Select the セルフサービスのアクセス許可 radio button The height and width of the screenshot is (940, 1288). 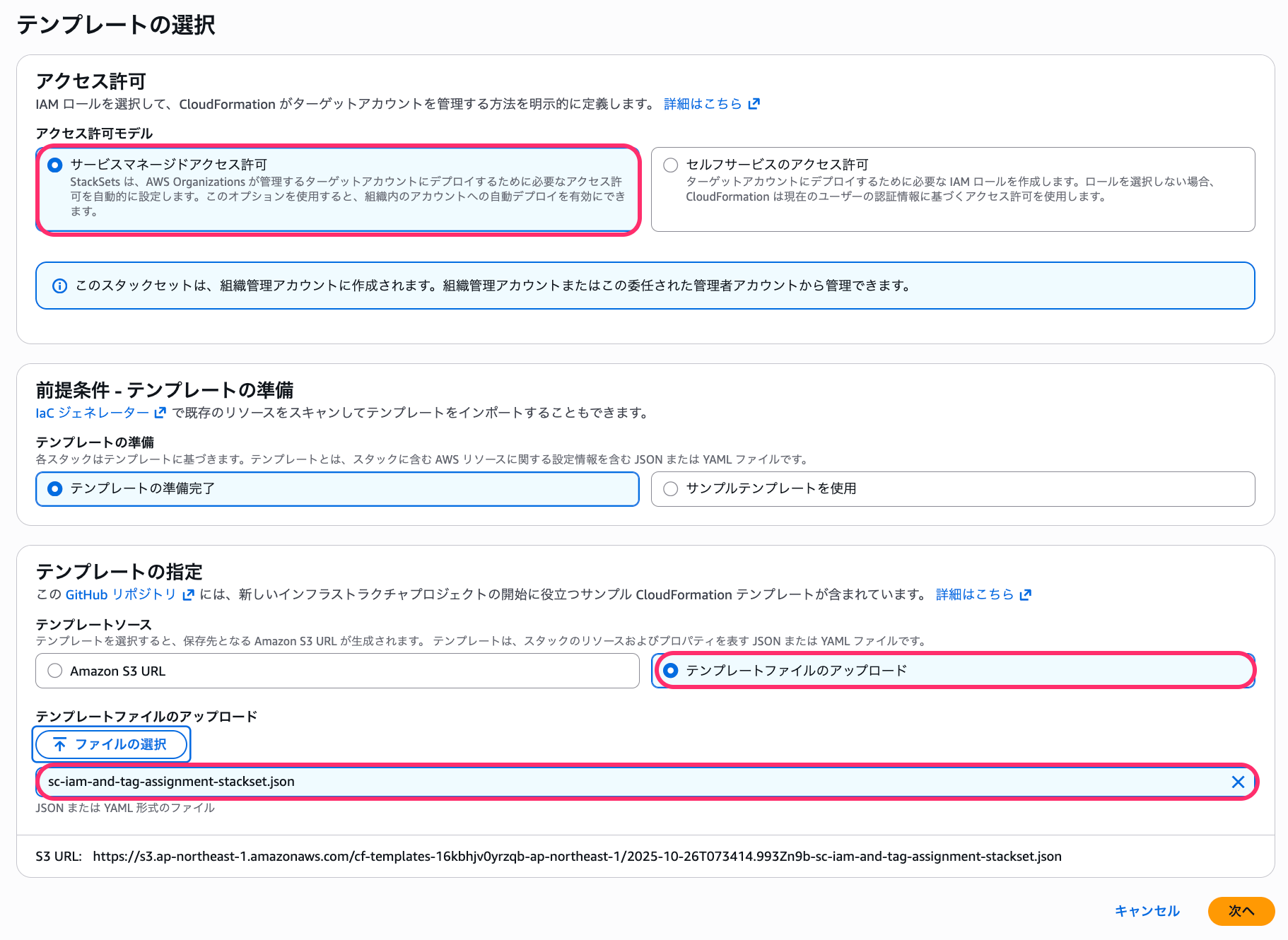tap(670, 164)
